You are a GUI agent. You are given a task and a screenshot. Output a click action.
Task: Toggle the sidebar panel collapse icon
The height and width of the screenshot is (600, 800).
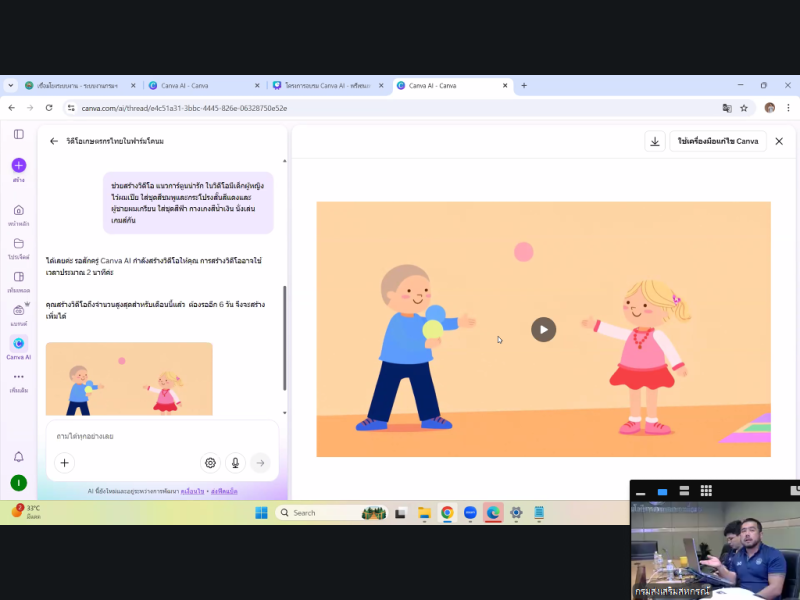(18, 134)
